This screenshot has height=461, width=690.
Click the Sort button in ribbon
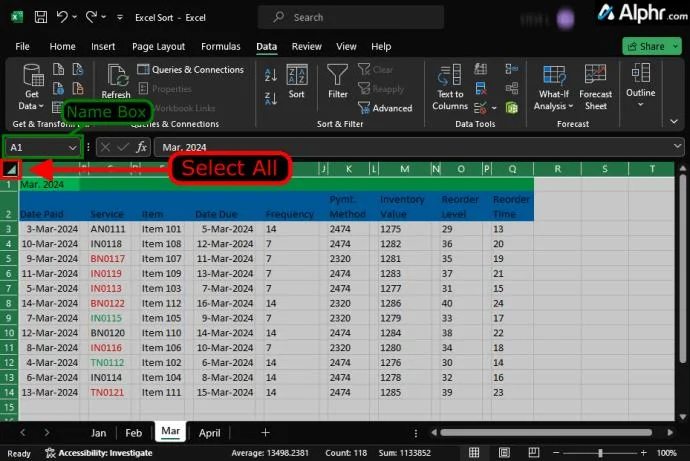click(297, 82)
